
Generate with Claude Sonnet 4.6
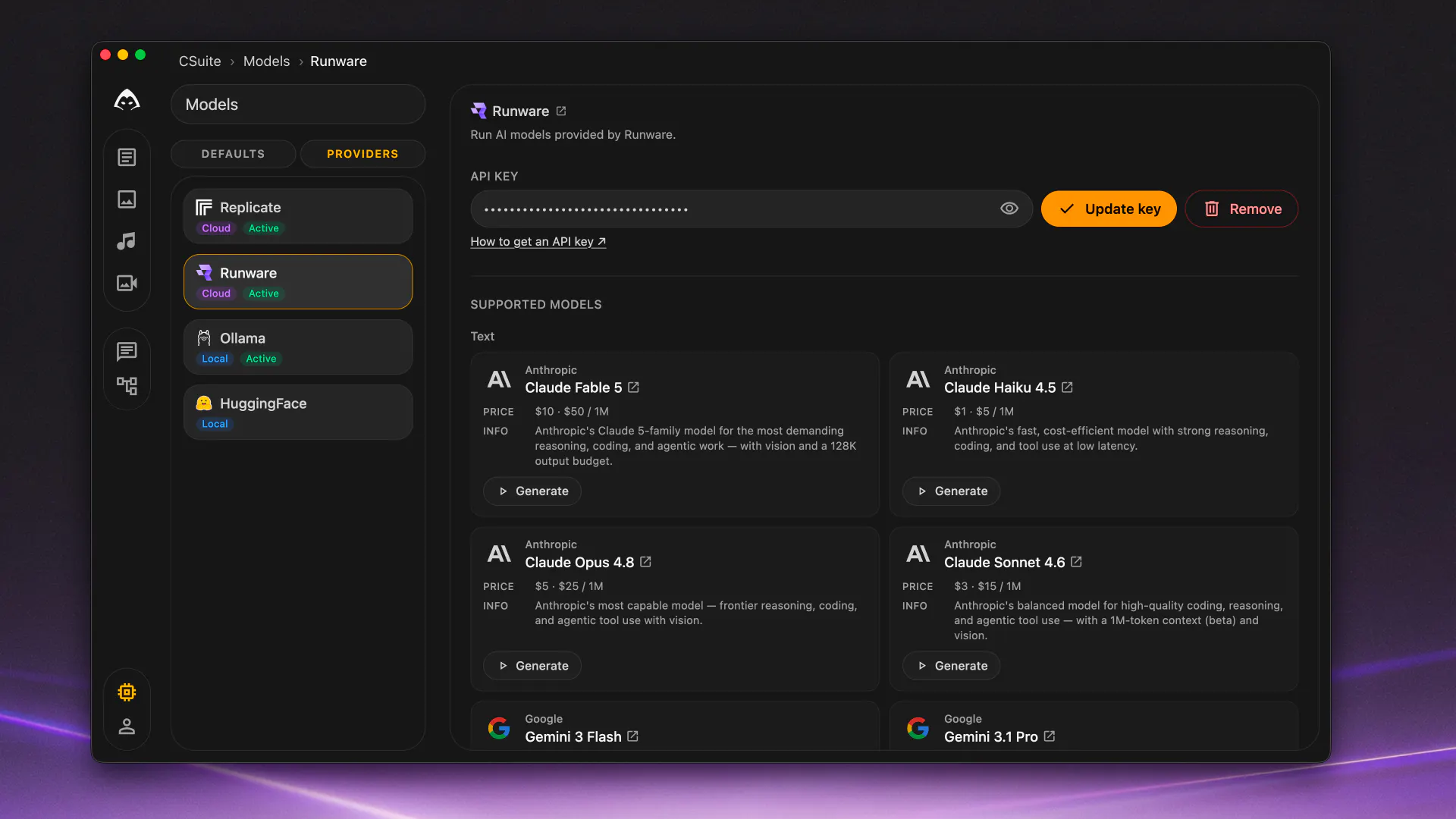point(951,666)
